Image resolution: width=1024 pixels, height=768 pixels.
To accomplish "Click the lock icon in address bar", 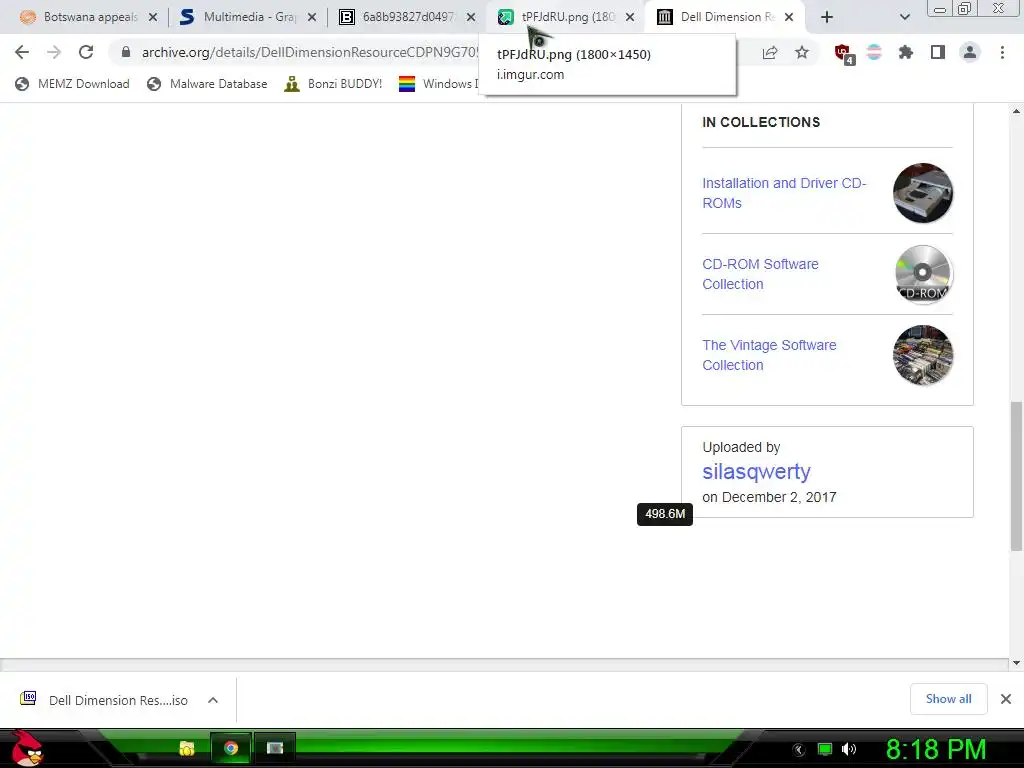I will click(126, 52).
